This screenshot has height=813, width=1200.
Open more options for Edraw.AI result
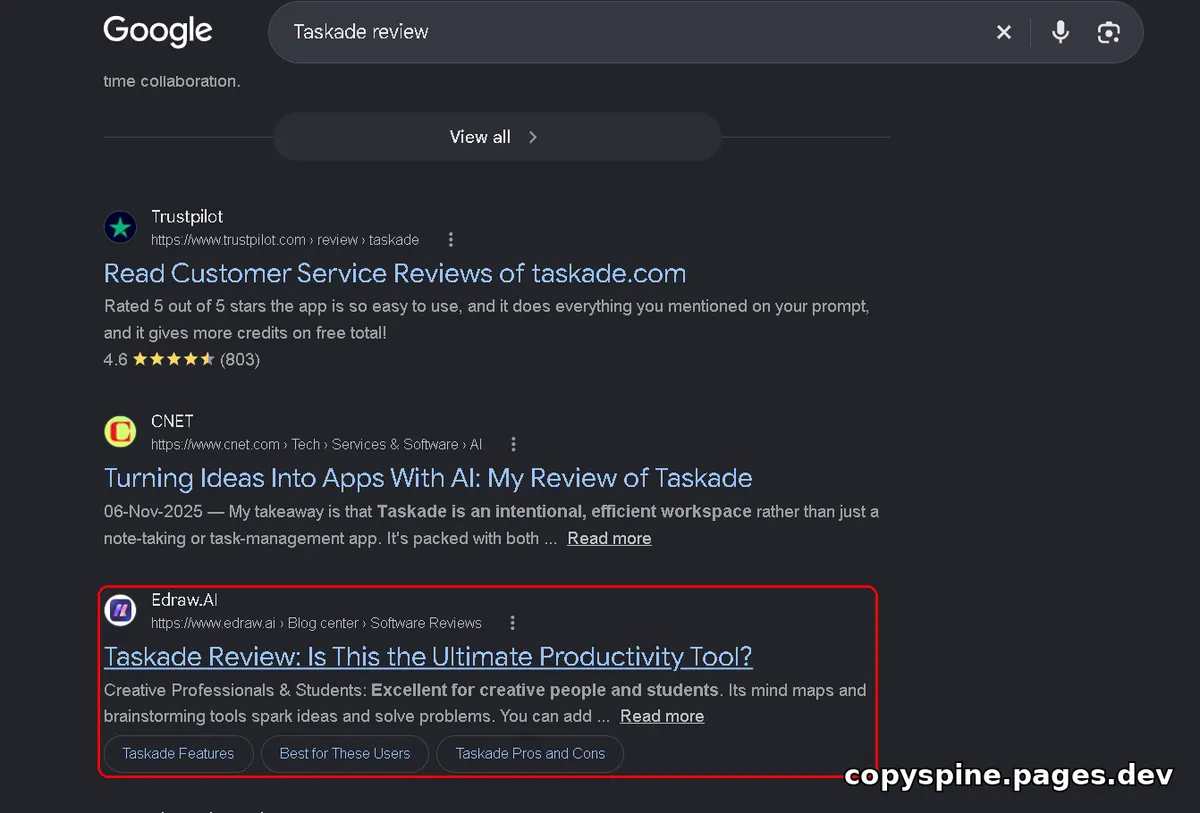point(513,623)
